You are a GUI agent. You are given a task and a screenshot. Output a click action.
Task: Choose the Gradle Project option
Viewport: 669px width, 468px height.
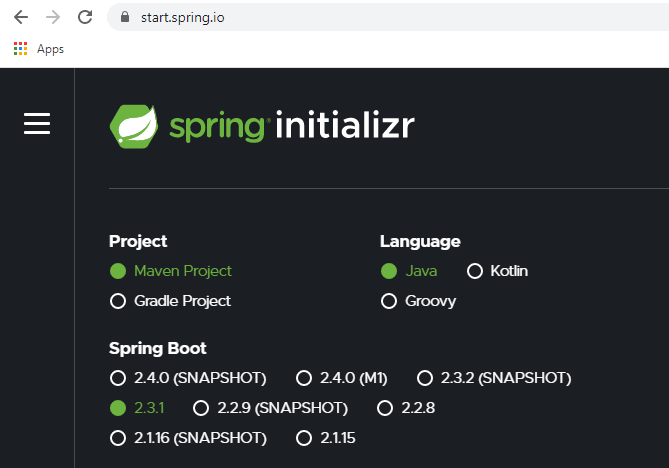[x=170, y=301]
